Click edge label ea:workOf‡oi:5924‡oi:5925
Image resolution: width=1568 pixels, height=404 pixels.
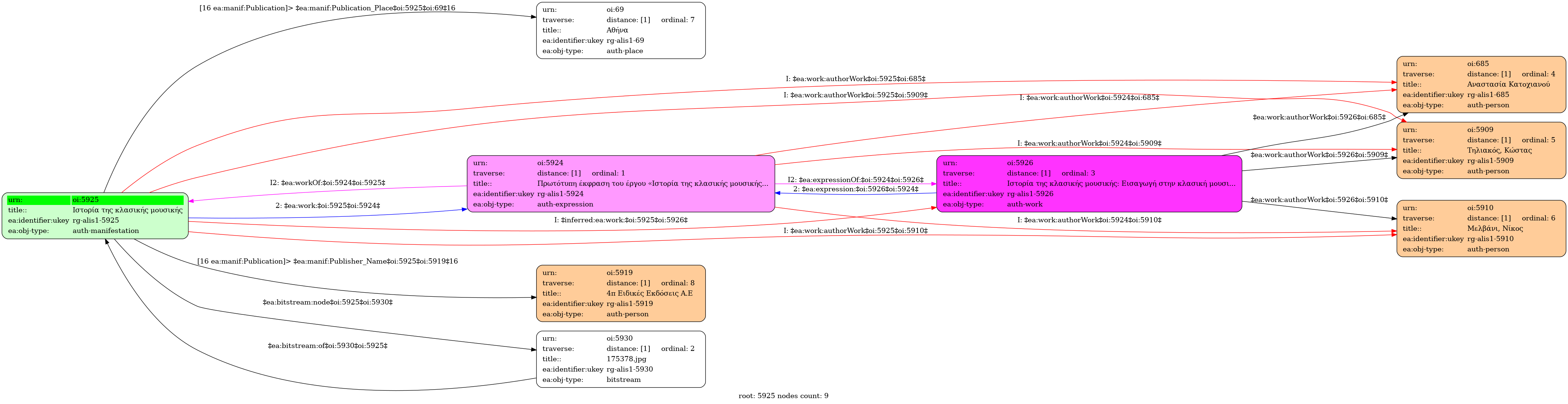pyautogui.click(x=327, y=183)
